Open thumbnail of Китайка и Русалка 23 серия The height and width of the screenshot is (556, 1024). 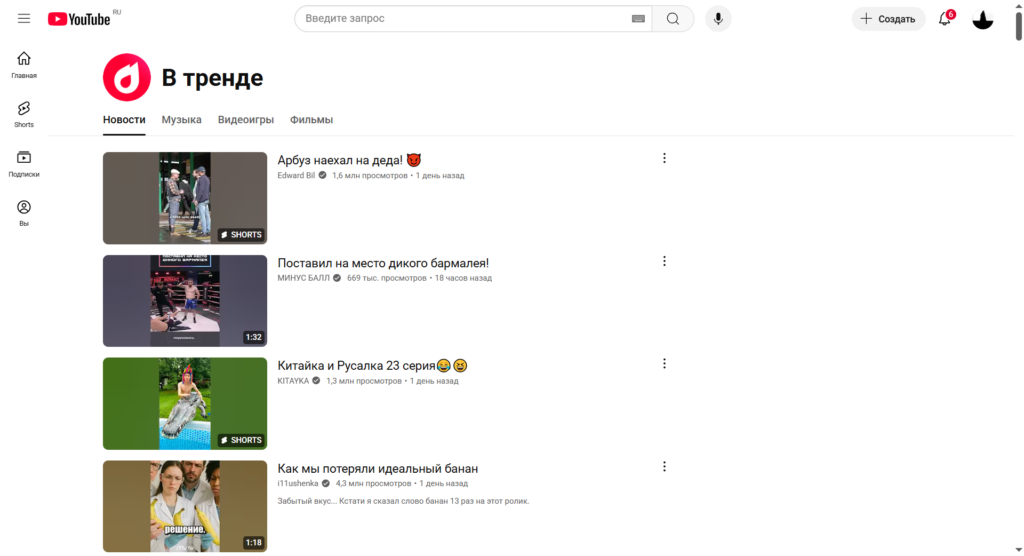(185, 403)
